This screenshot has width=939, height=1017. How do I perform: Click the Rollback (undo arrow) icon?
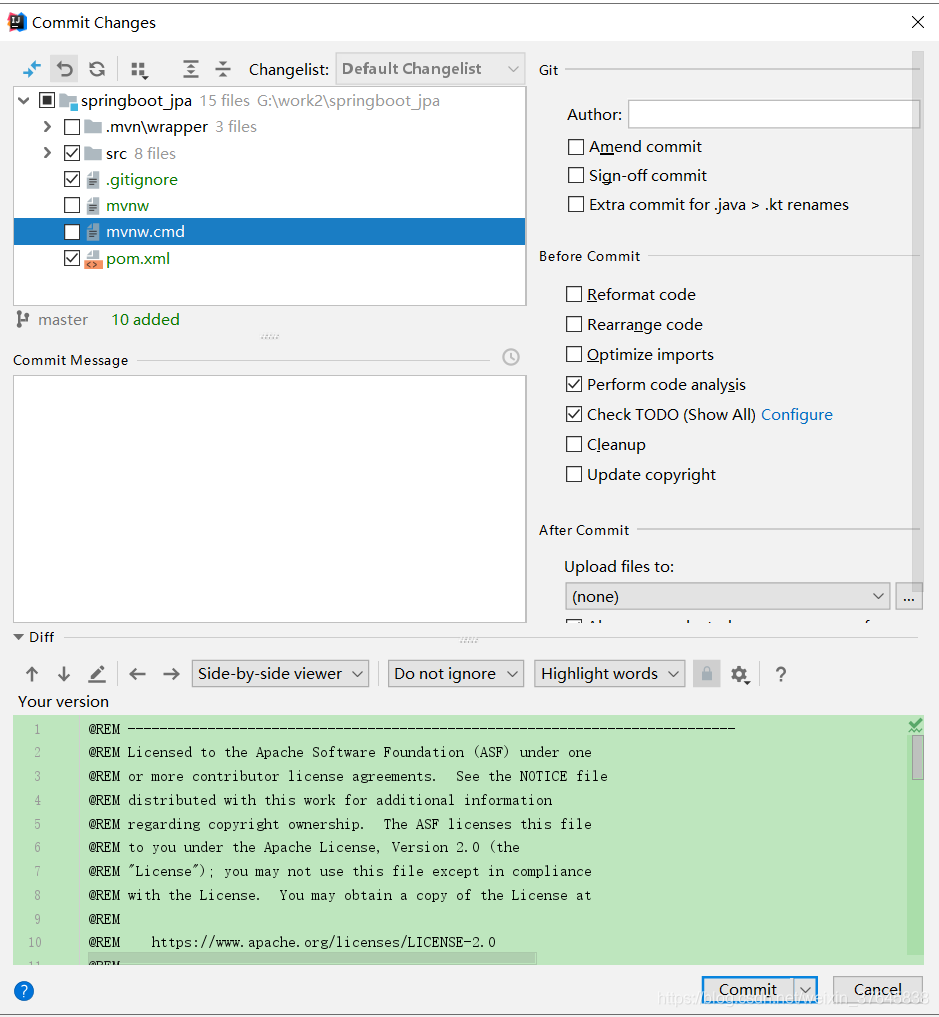[x=64, y=69]
